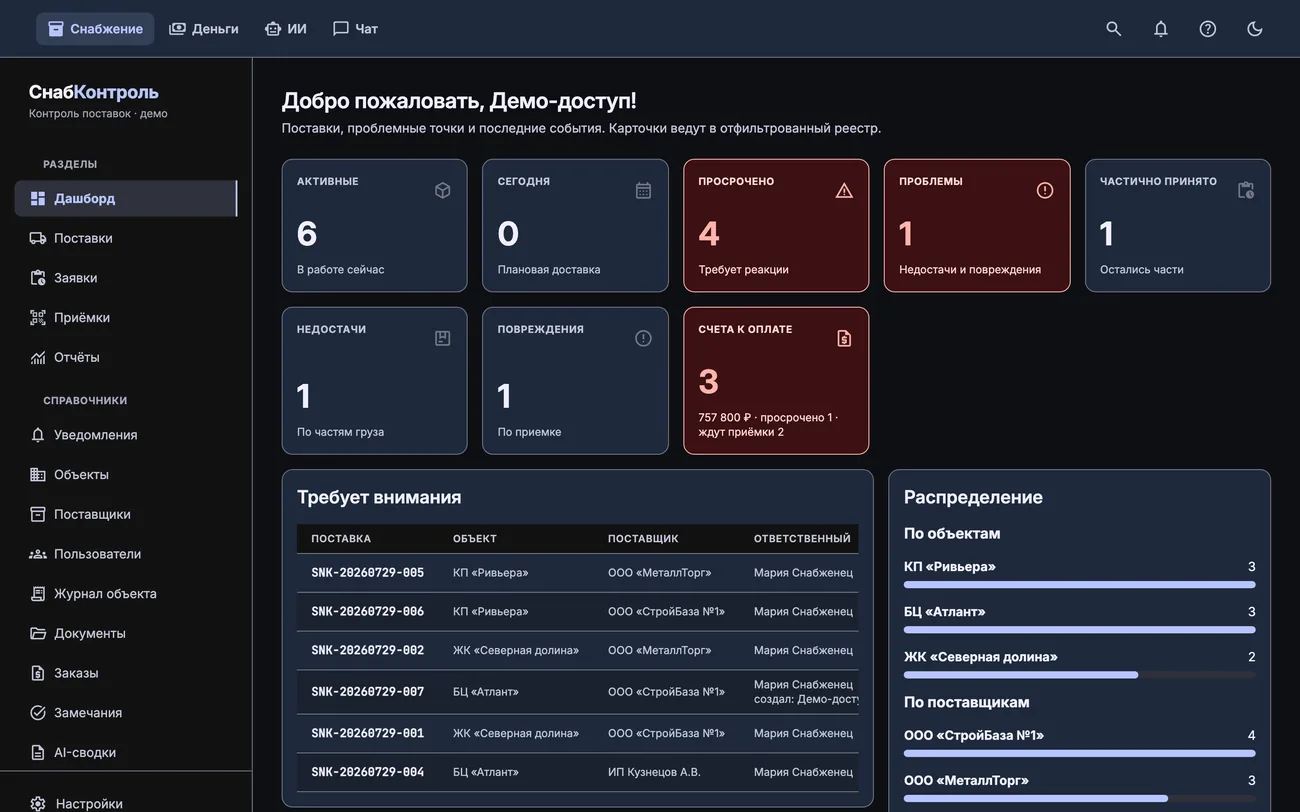
Task: Click the КП «Ривьера» distribution bar
Action: click(1080, 585)
